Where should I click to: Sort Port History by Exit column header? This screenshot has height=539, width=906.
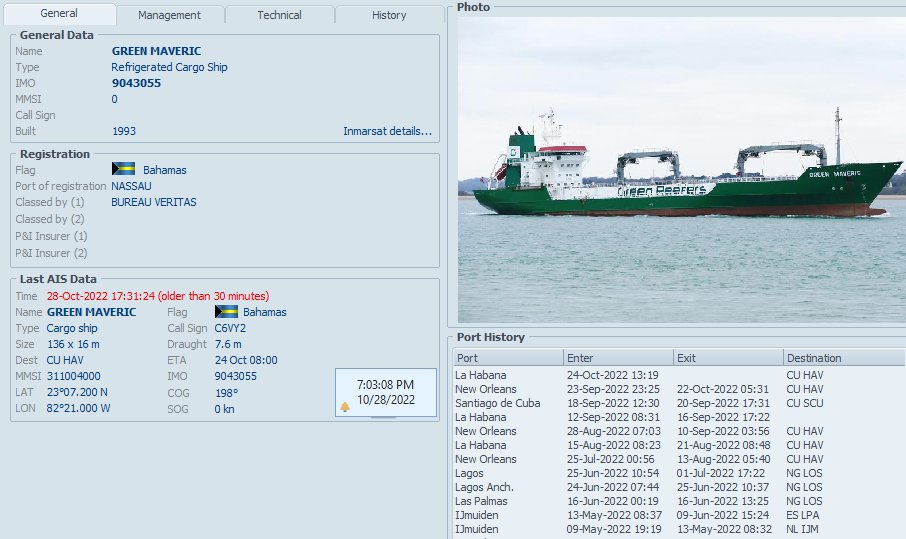[x=728, y=358]
